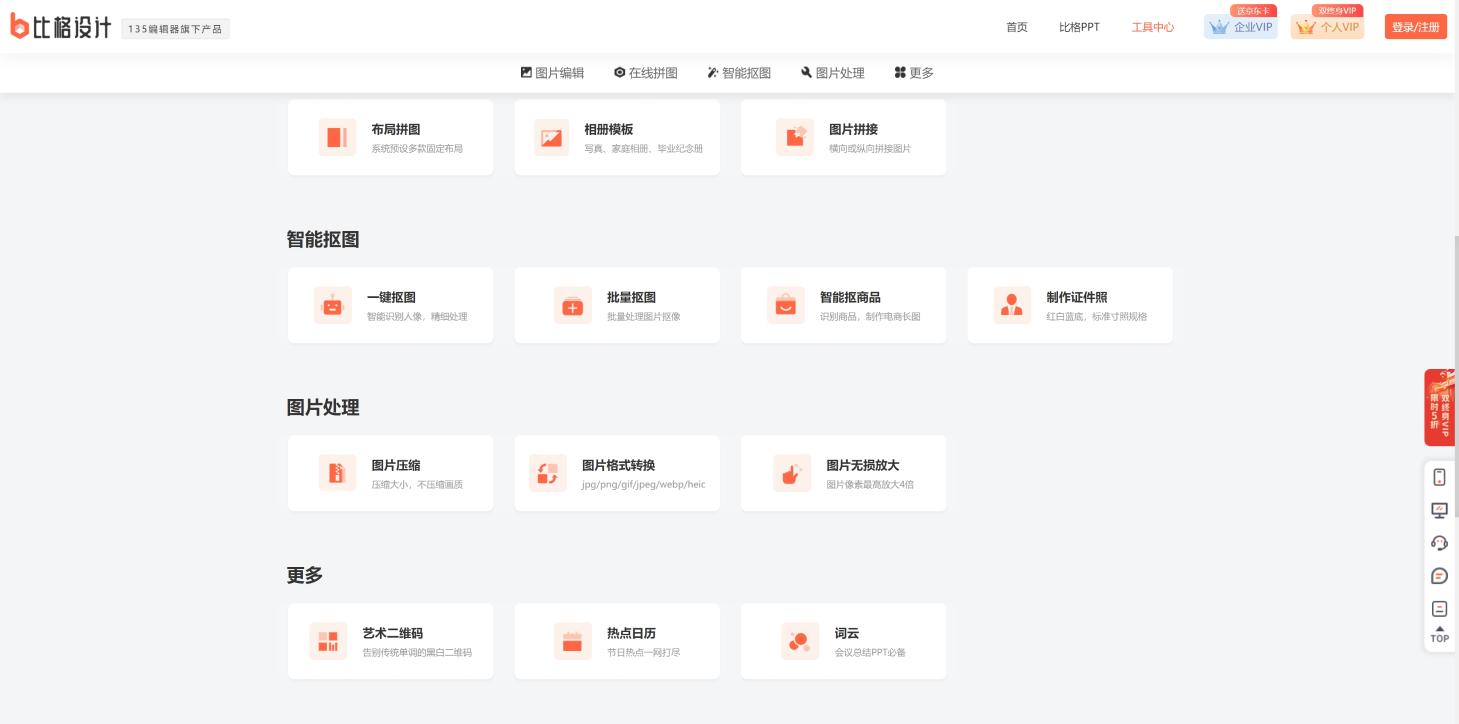Switch to the 图片处理 tab

[x=833, y=73]
